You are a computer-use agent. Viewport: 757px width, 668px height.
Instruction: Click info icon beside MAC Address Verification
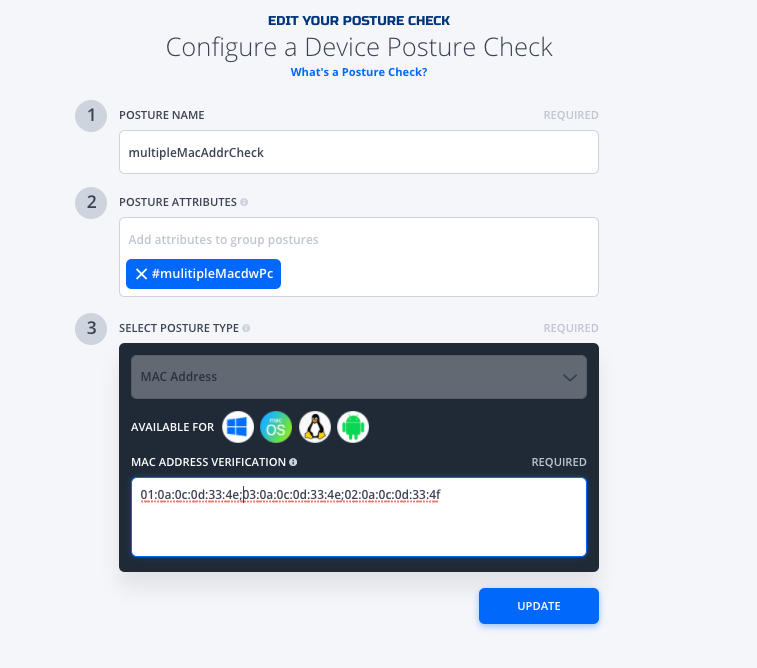pos(293,462)
